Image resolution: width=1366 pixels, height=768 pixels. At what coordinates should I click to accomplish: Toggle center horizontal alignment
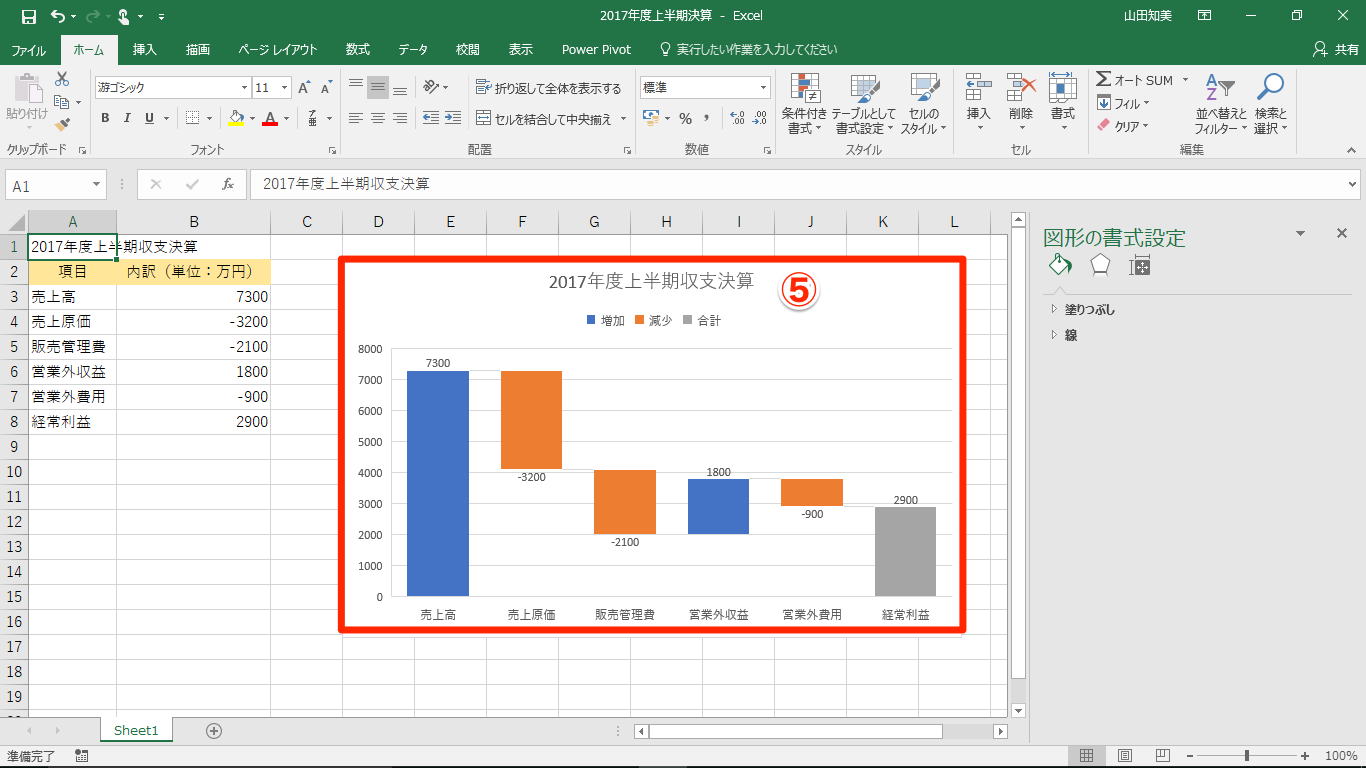[x=378, y=118]
